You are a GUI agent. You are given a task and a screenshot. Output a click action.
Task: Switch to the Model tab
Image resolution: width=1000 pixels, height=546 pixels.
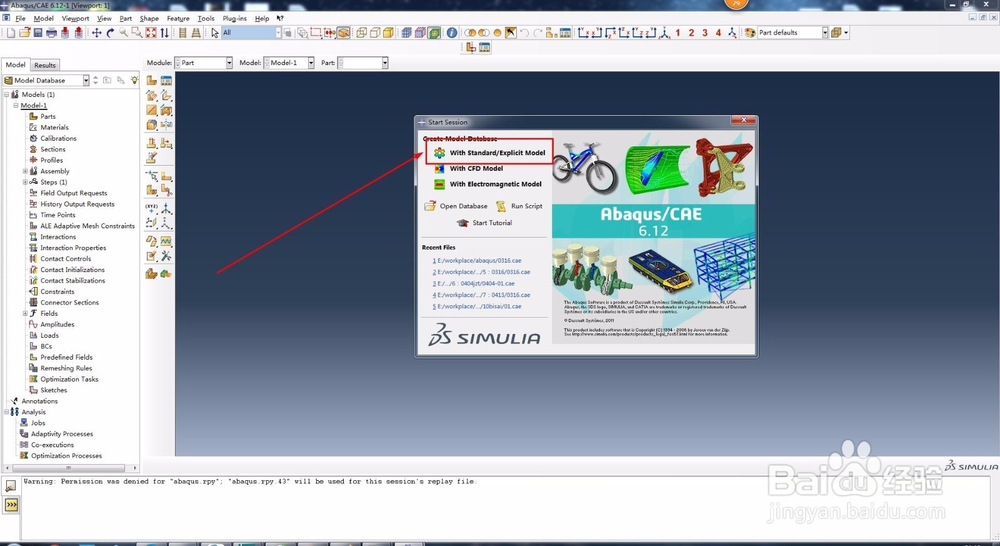click(x=15, y=64)
